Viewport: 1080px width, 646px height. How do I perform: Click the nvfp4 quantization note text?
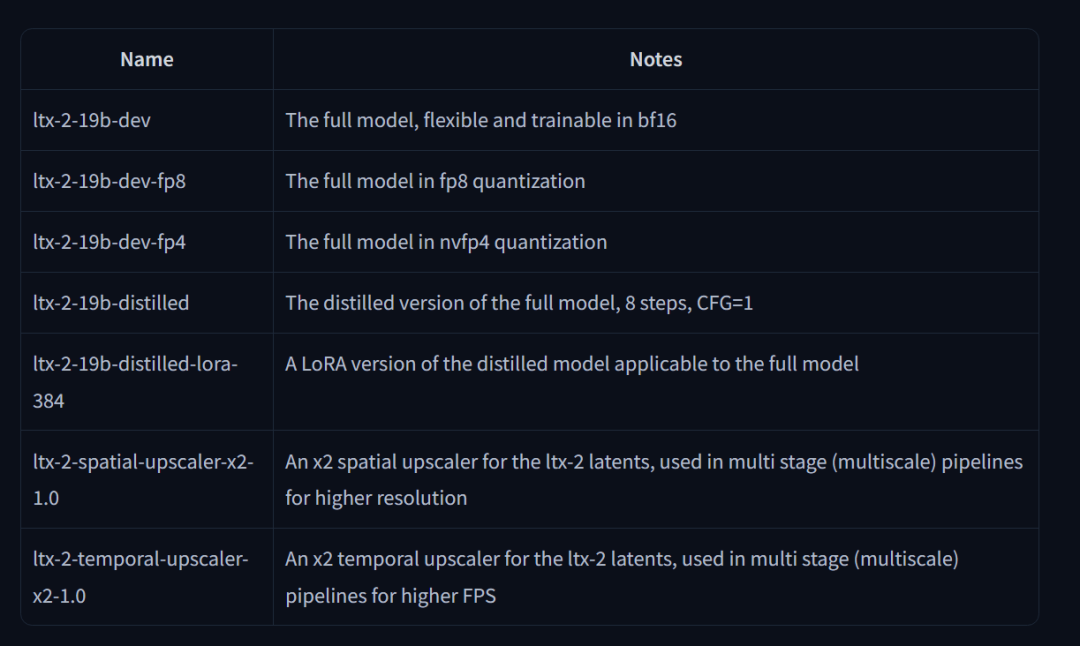coord(446,242)
